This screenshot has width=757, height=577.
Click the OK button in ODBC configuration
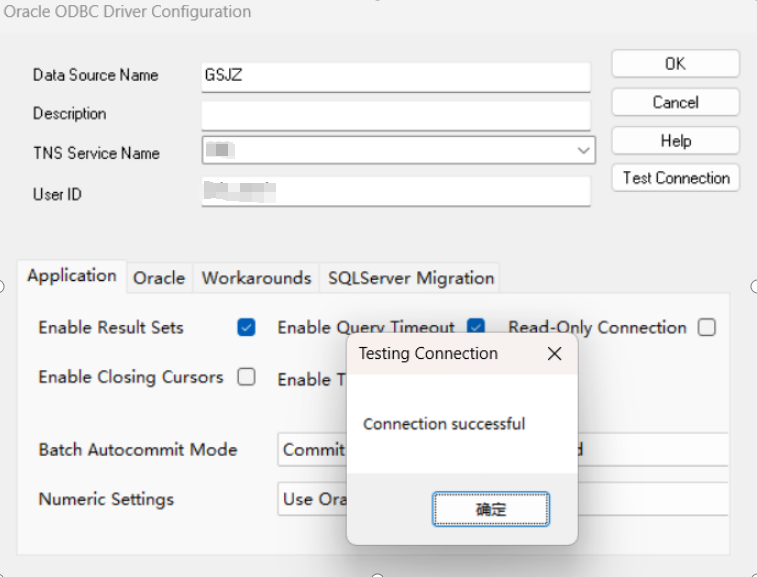point(675,64)
